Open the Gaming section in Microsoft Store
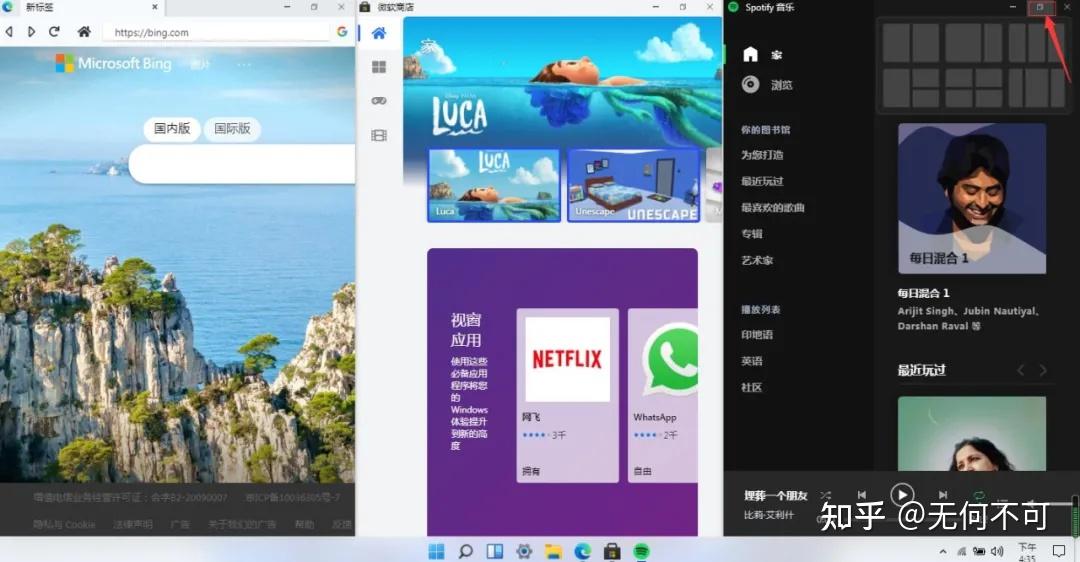The height and width of the screenshot is (562, 1080). [x=379, y=101]
